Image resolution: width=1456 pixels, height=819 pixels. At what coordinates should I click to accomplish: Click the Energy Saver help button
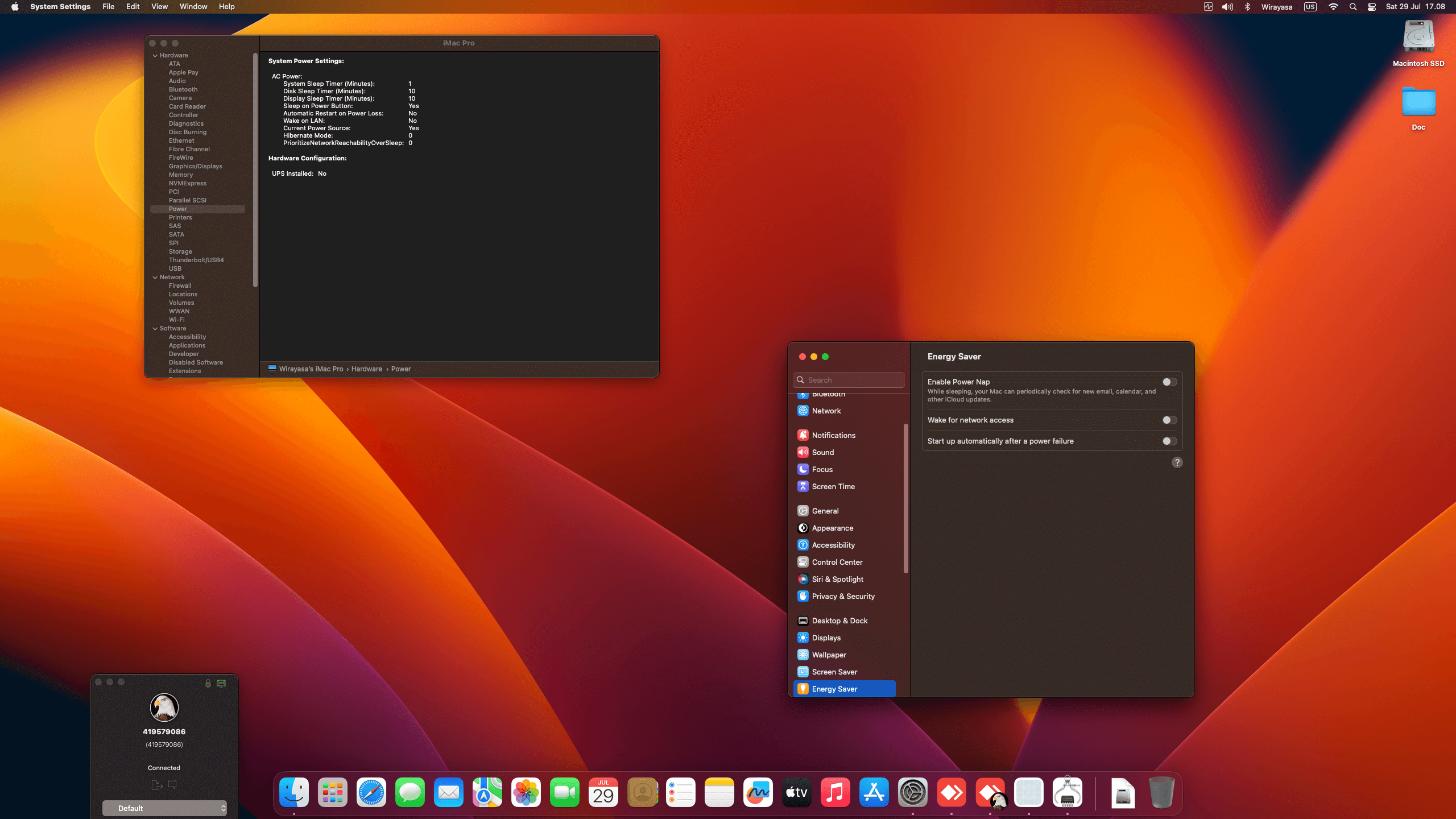1177,462
